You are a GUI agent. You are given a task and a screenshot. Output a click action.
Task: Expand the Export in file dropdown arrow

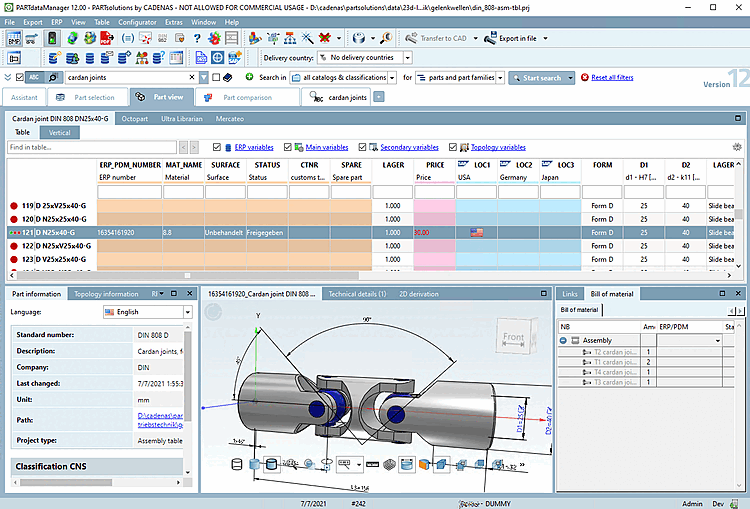coord(545,38)
